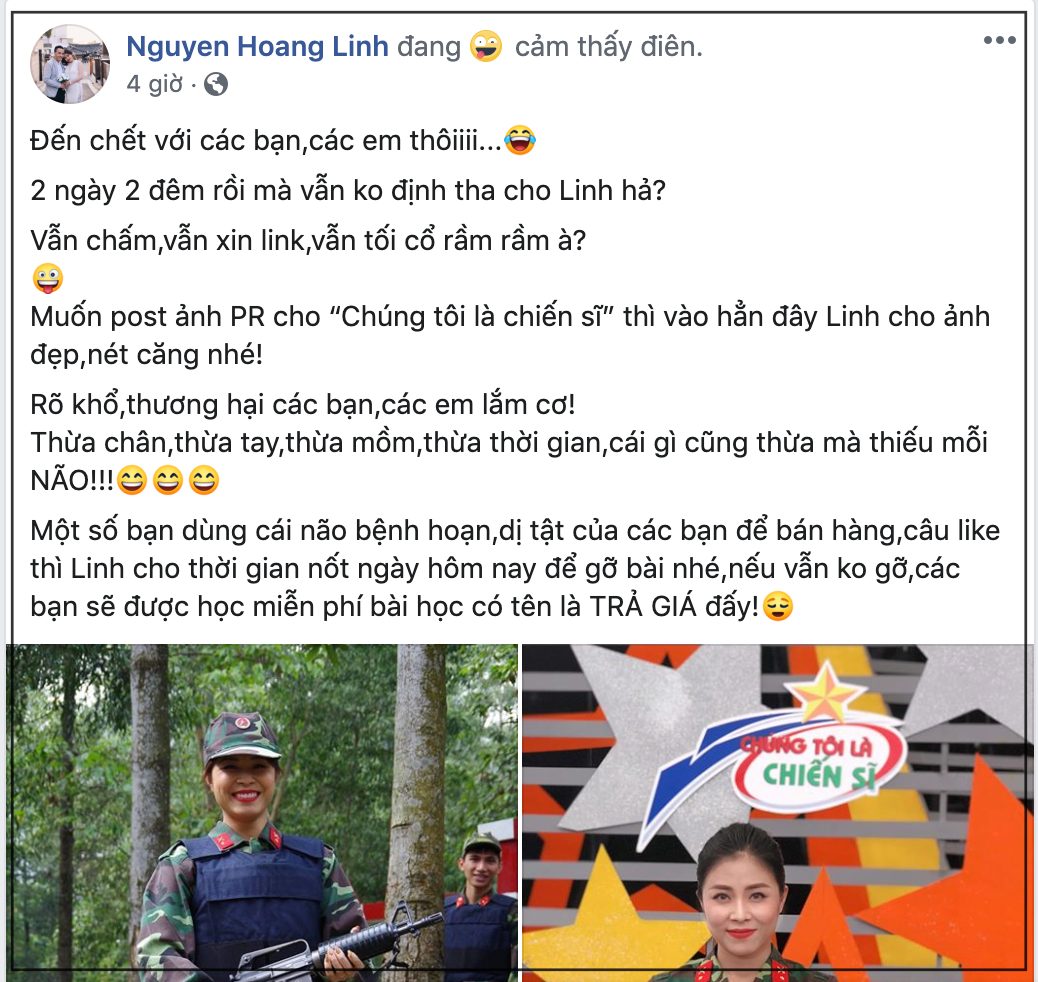Click the line 'Đến chết với các bạn' in the post
The image size is (1038, 982).
pos(283,140)
